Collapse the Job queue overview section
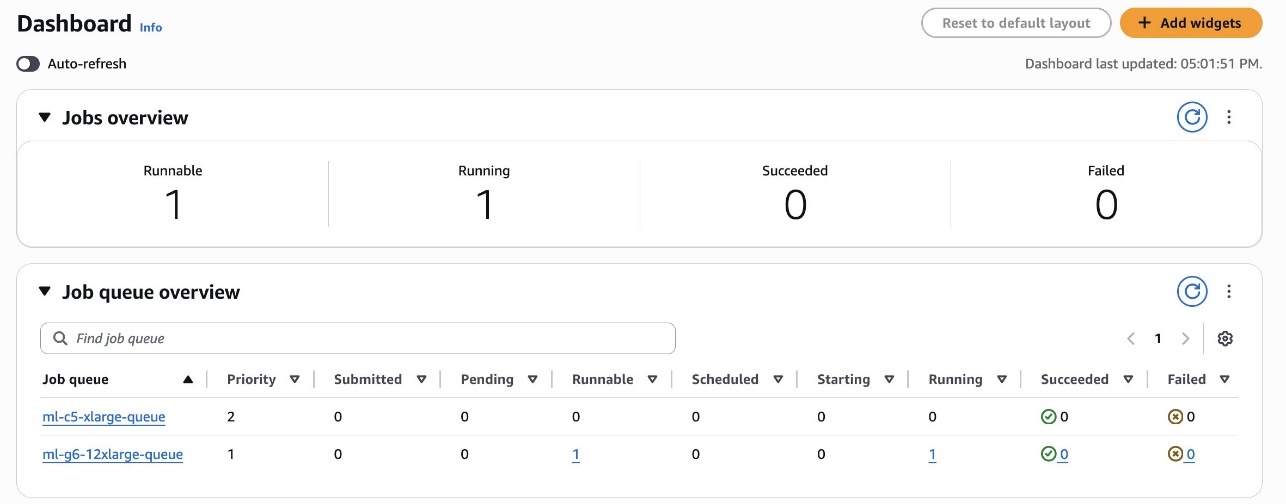 [x=44, y=292]
